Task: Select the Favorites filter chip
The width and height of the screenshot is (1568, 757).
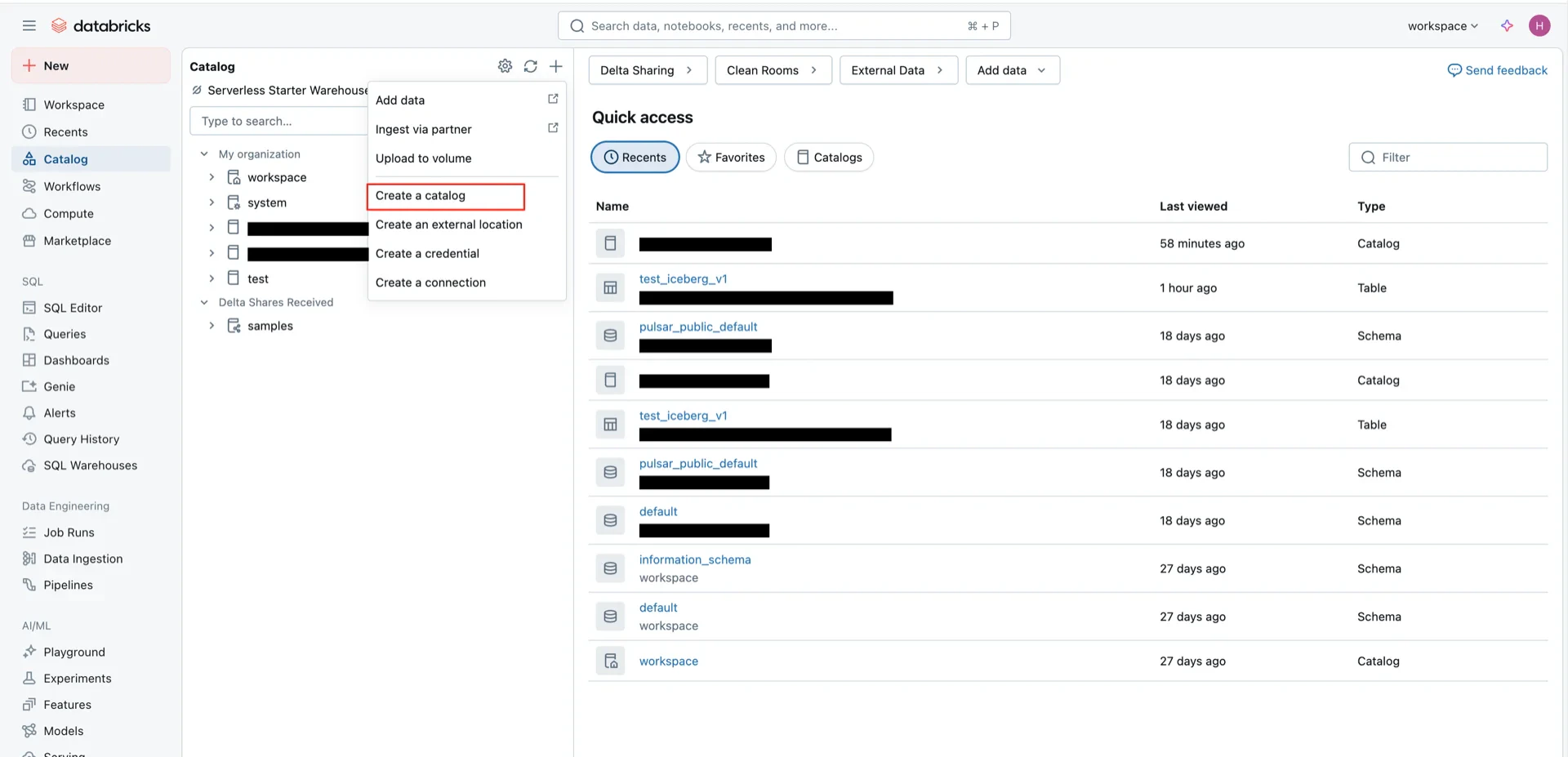Action: pos(731,158)
